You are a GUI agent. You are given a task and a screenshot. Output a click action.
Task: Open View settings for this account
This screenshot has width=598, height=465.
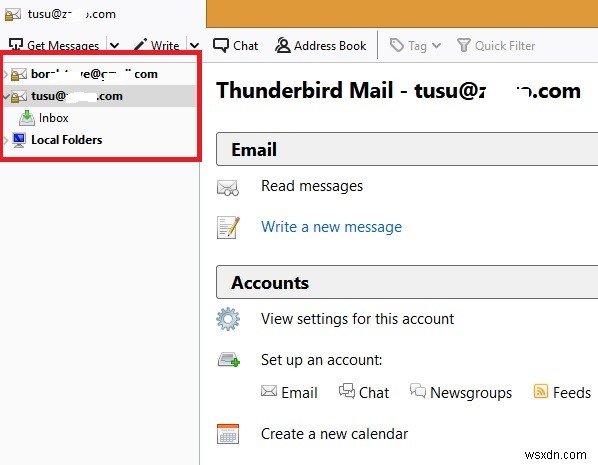point(357,319)
